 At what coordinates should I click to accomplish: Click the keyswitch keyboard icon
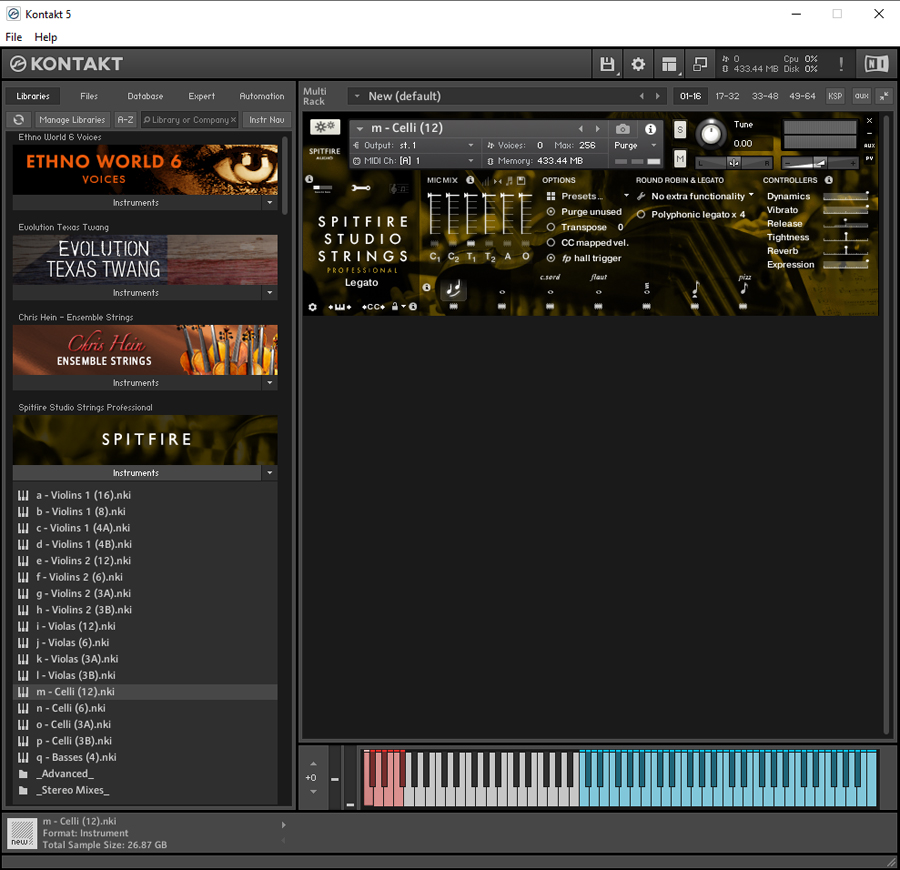339,307
